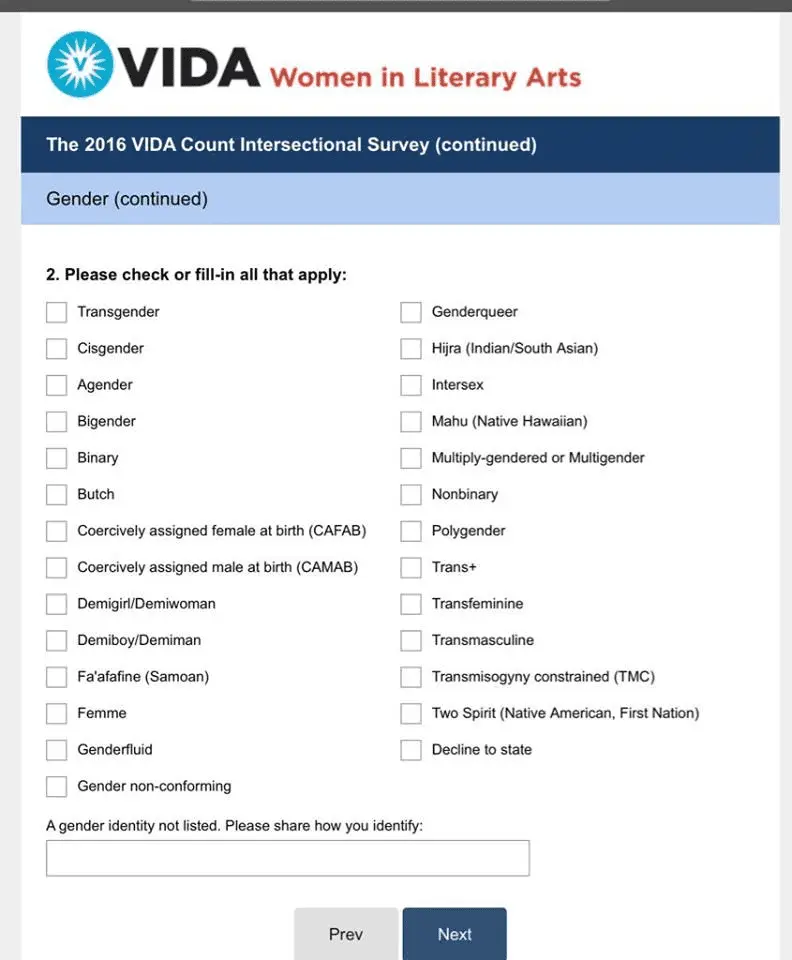The image size is (792, 960).
Task: Enable the Genderfluid checkbox
Action: 57,750
